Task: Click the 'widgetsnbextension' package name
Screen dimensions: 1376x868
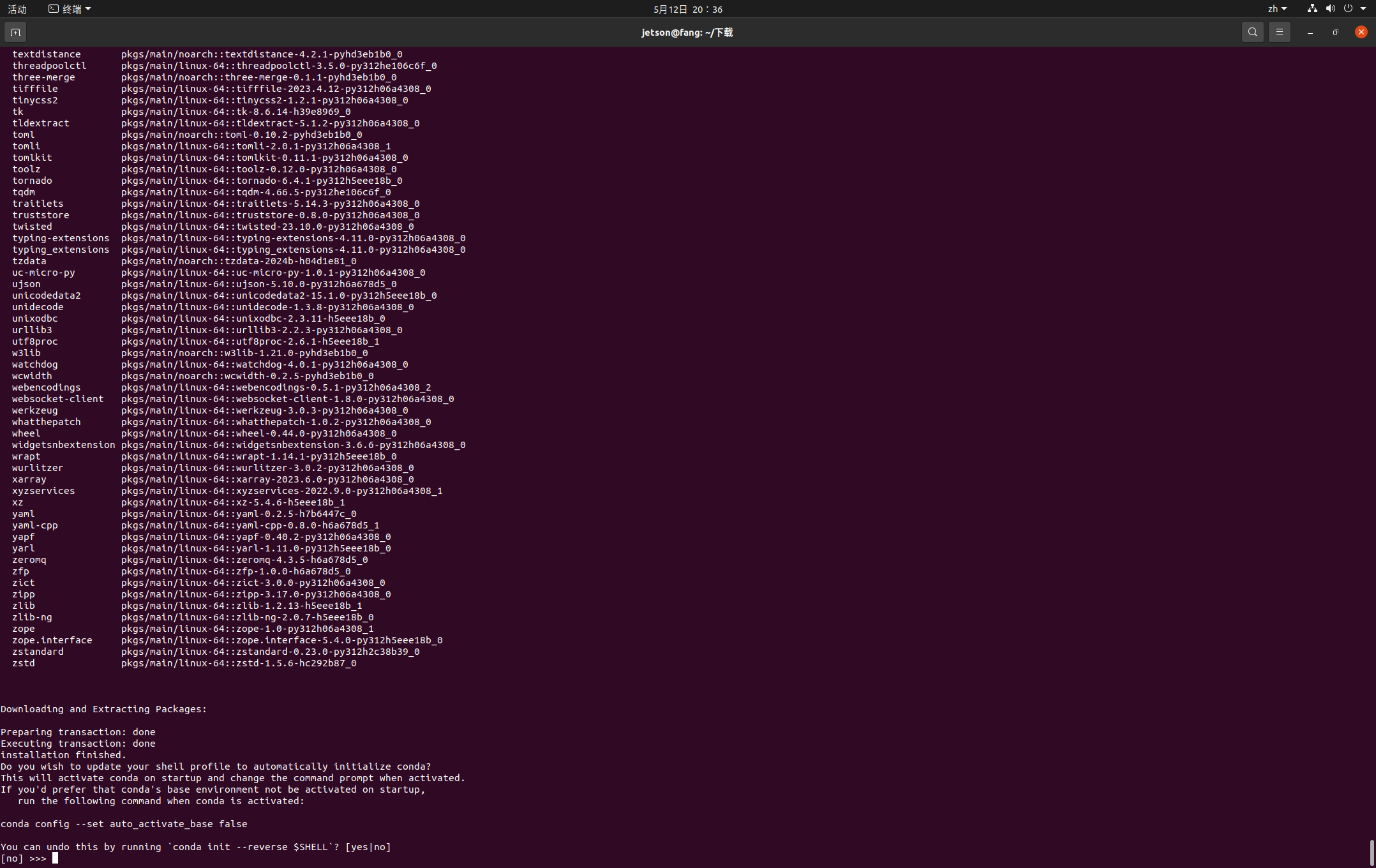Action: coord(64,445)
